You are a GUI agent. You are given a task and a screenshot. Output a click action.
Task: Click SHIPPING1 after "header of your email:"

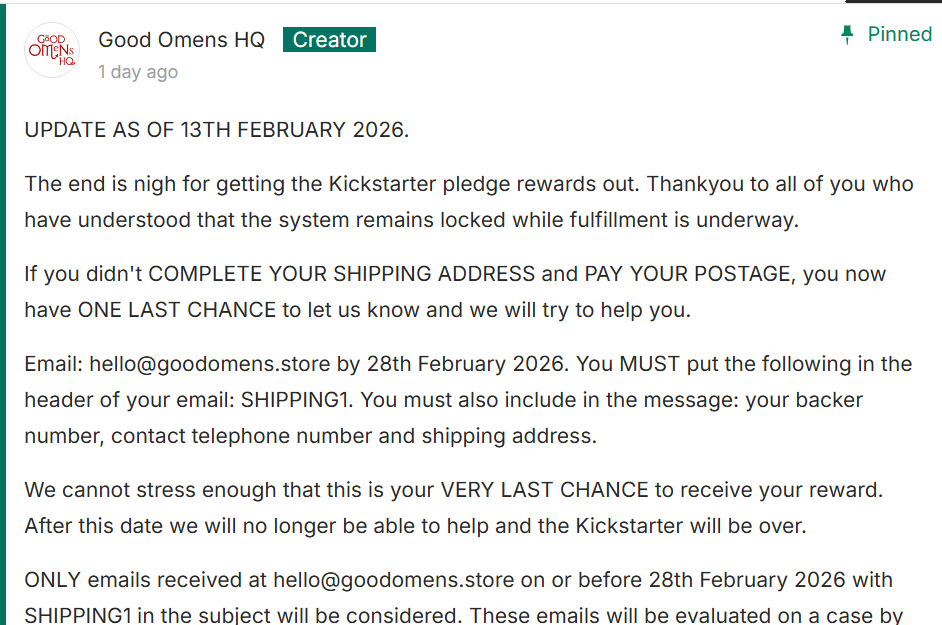pyautogui.click(x=297, y=400)
